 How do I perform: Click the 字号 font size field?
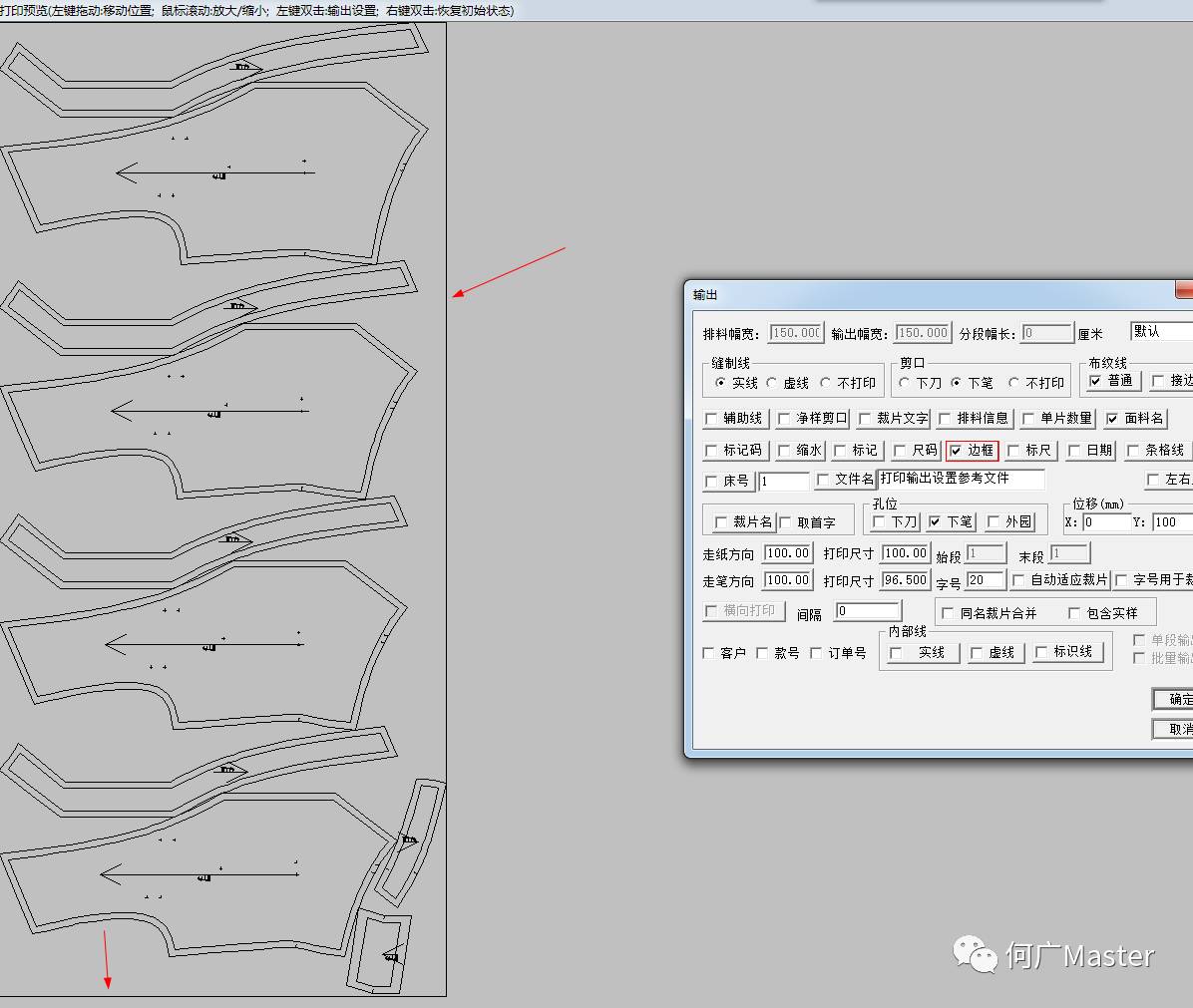(x=986, y=580)
